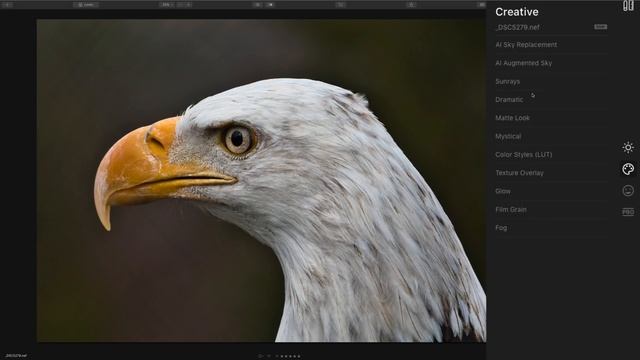This screenshot has height=360, width=640.
Task: Open the Portrait tools face icon
Action: (x=628, y=191)
